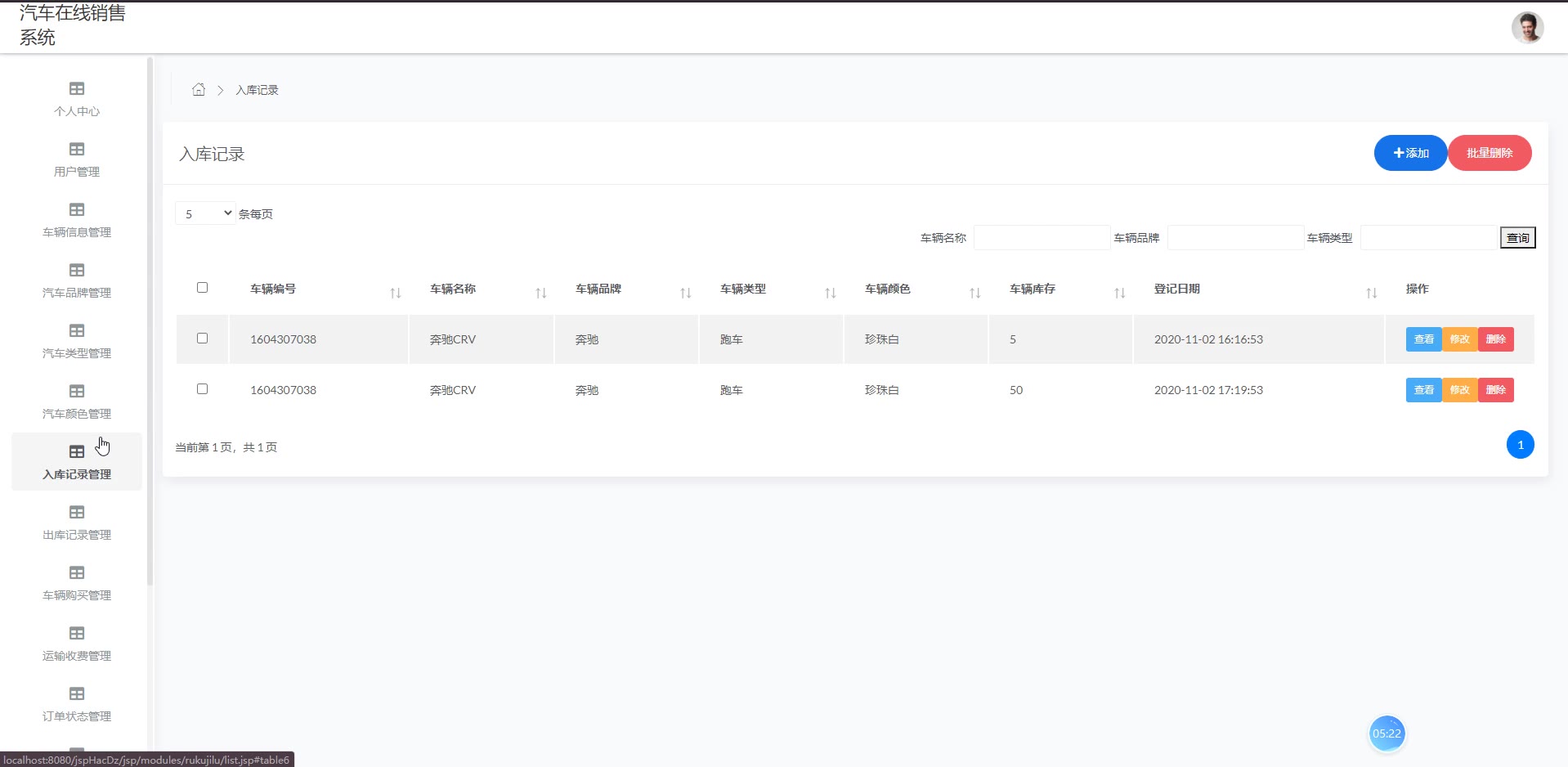Click the 汽车品牌管理 sidebar icon
Viewport: 1568px width, 767px height.
pyautogui.click(x=77, y=270)
